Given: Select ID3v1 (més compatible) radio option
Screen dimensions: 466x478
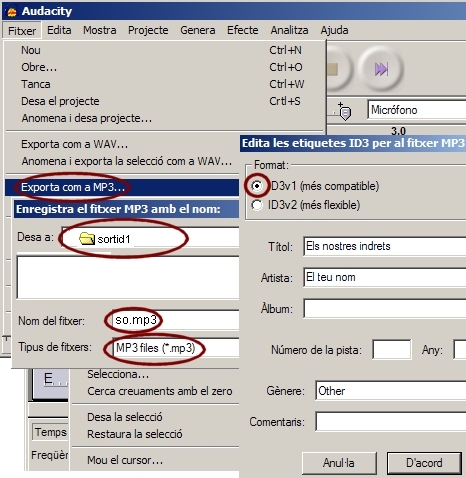Looking at the screenshot, I should point(257,186).
